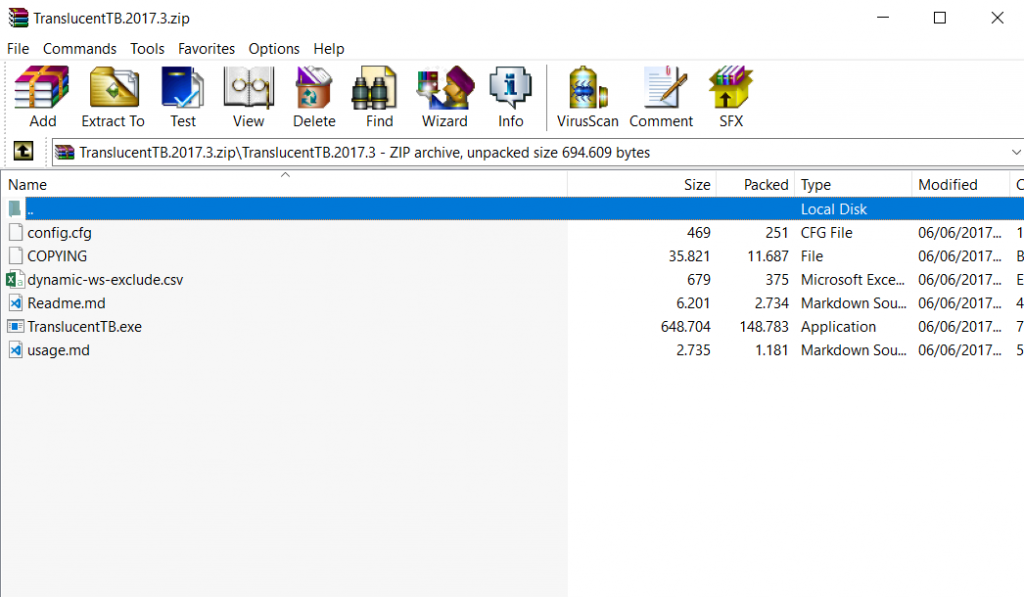Select the usage.md file name
This screenshot has height=597, width=1024.
(x=58, y=350)
